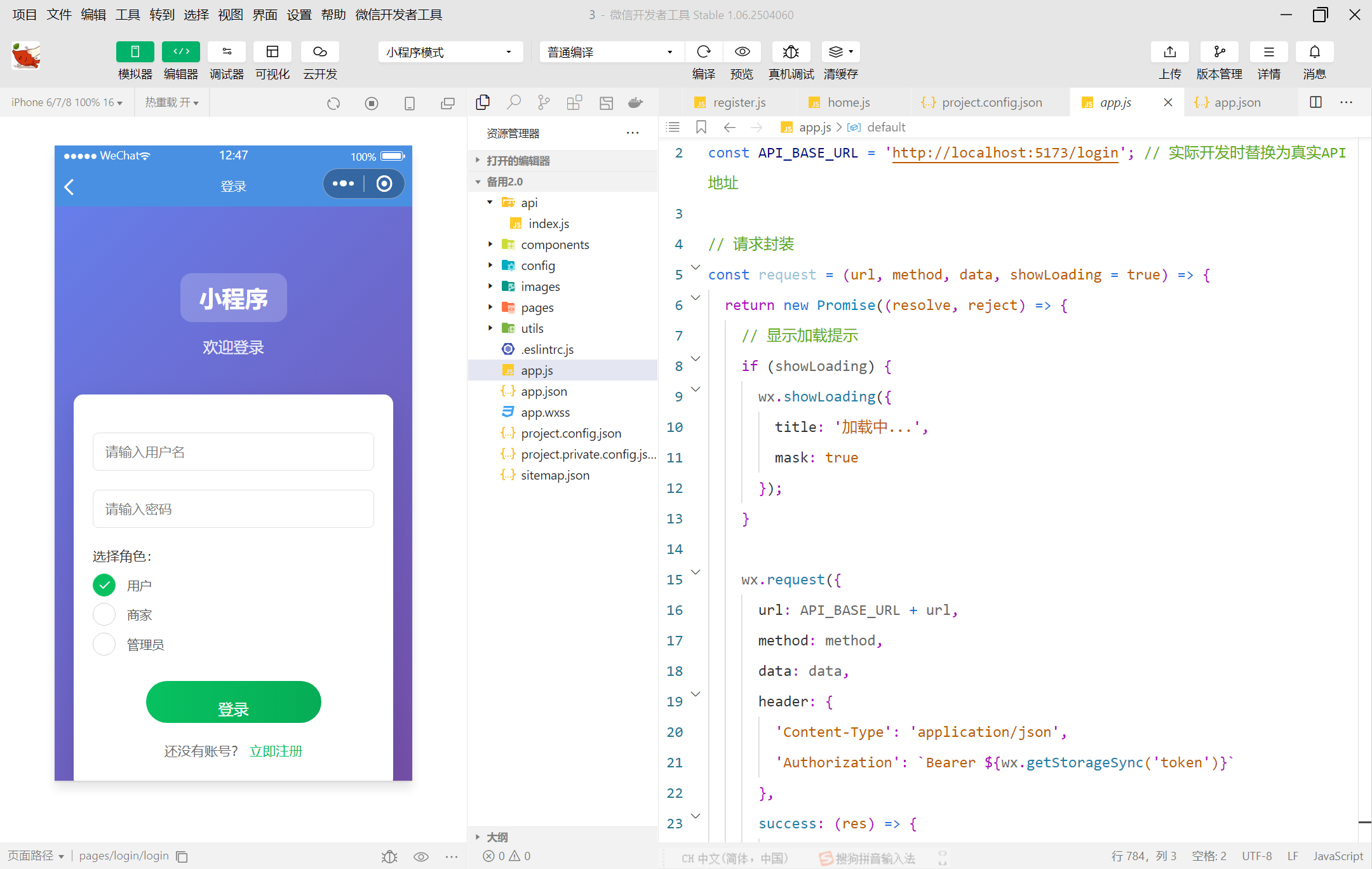Select the 用户 role radio button
Screen dimensions: 1372x869
point(104,585)
